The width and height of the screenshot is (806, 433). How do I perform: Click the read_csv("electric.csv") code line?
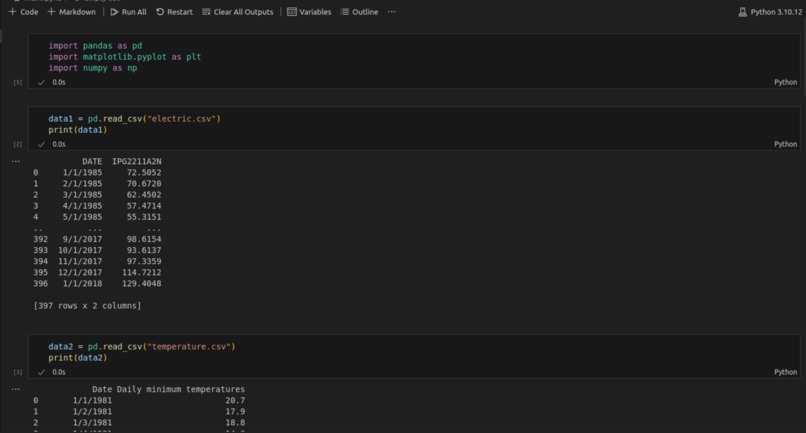click(134, 119)
